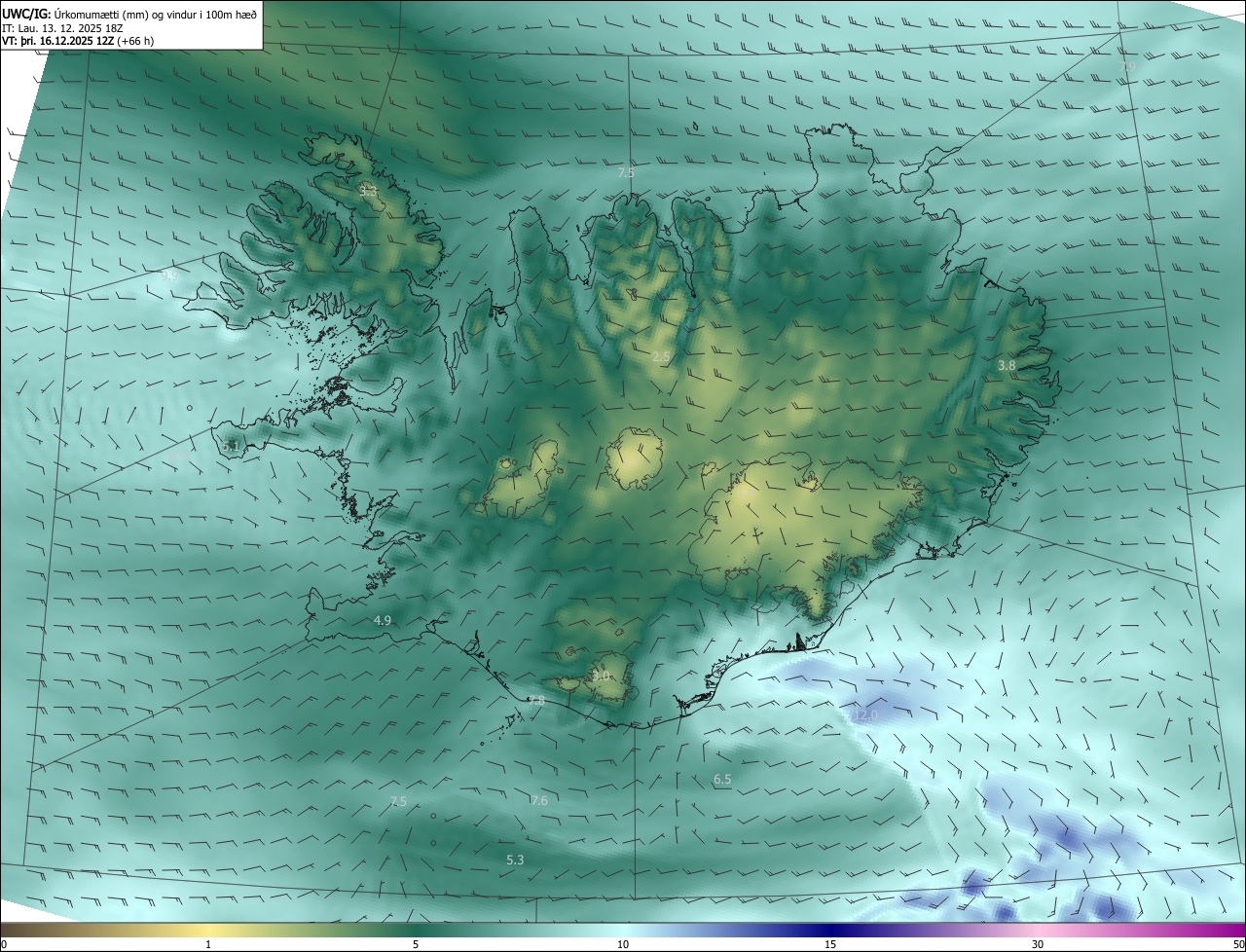Click the 0 tick on the color scale
This screenshot has height=952, width=1246.
click(x=4, y=945)
